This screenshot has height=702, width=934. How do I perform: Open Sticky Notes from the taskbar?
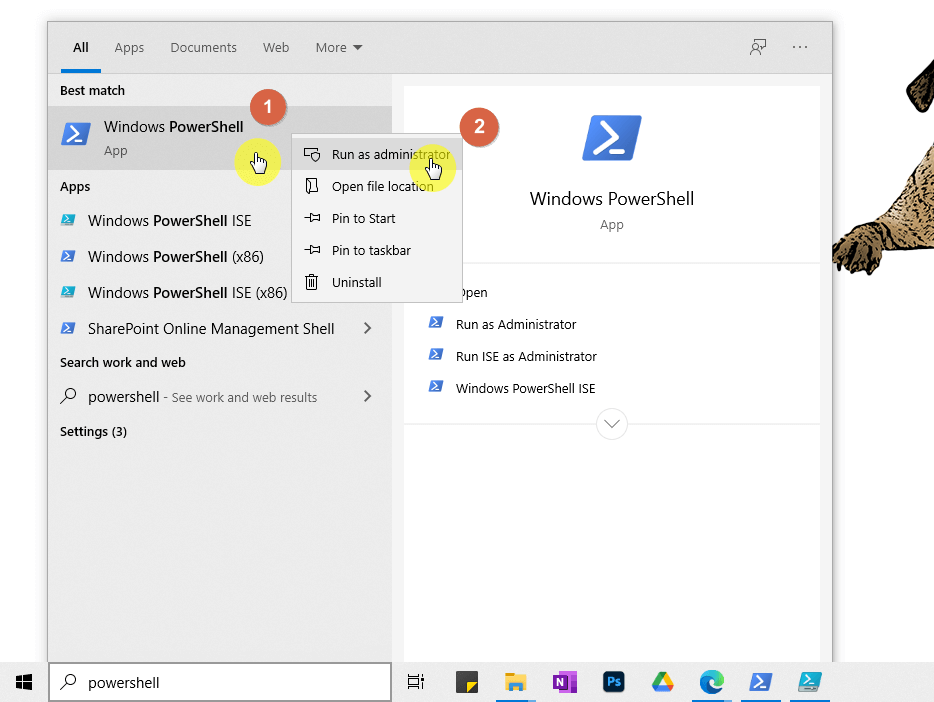pyautogui.click(x=467, y=682)
